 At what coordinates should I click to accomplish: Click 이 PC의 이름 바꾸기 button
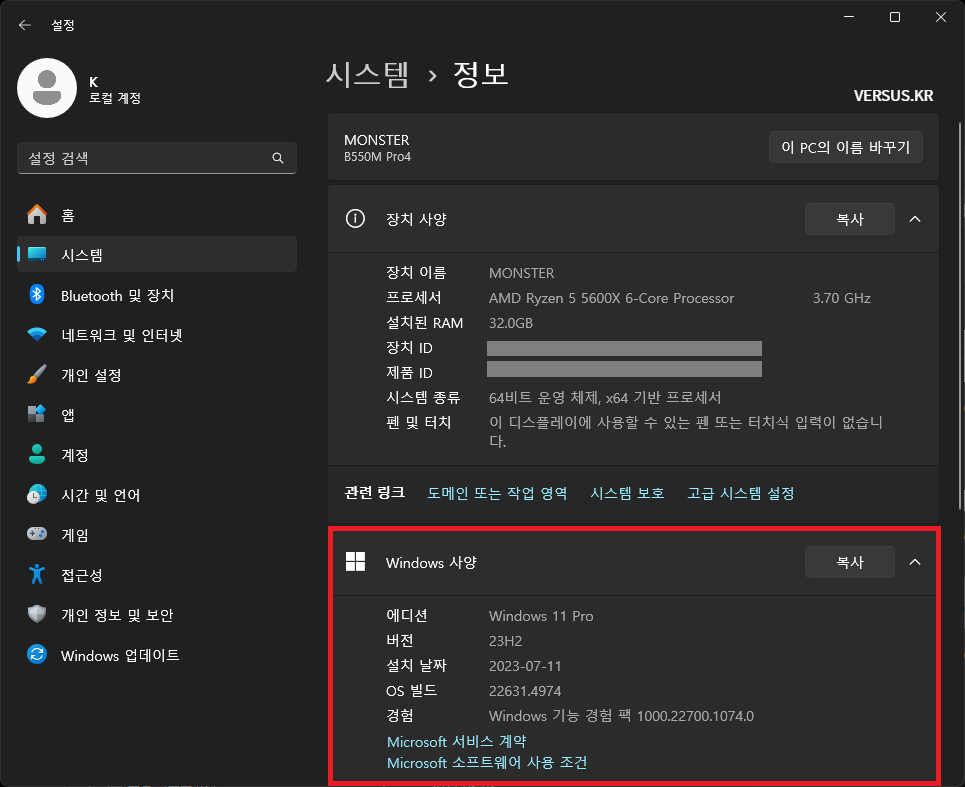pos(846,147)
